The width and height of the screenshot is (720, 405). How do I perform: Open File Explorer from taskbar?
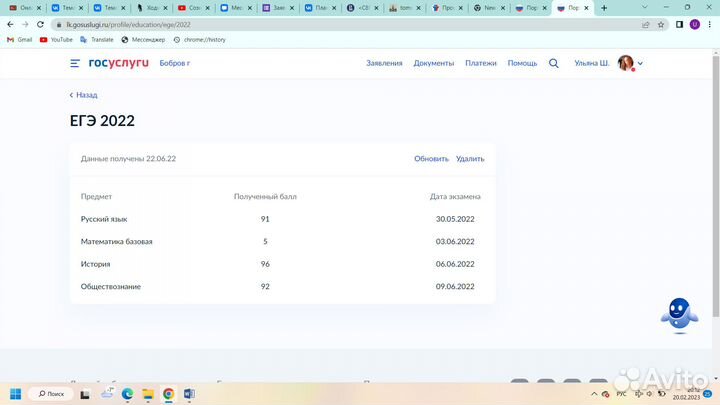point(148,394)
